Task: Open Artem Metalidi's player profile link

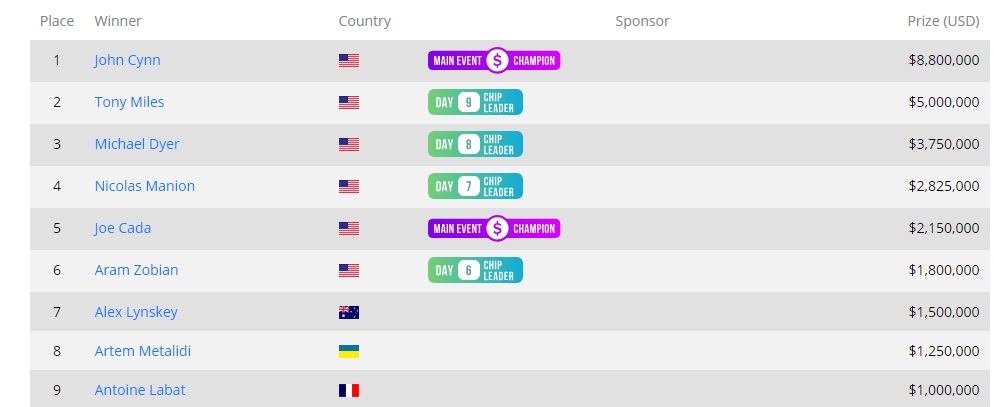Action: (x=143, y=351)
